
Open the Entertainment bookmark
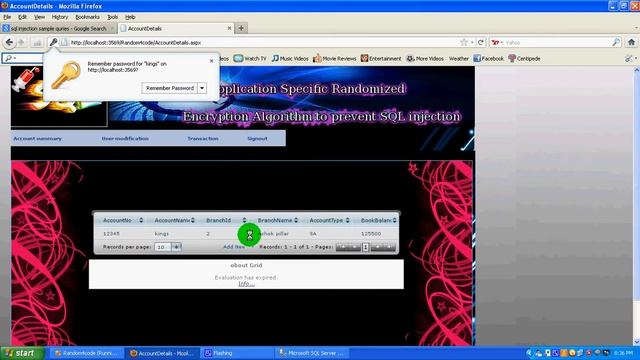point(381,58)
